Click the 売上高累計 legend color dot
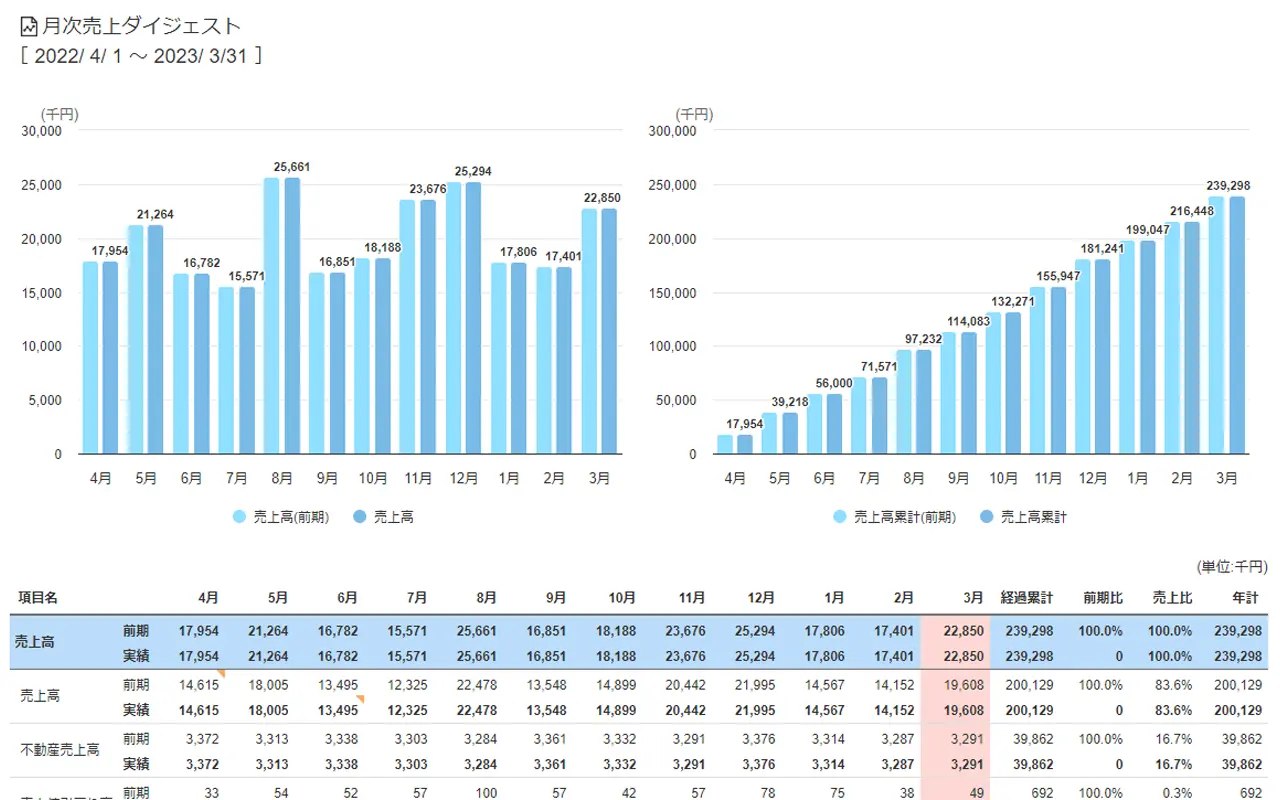1280x800 pixels. coord(988,517)
